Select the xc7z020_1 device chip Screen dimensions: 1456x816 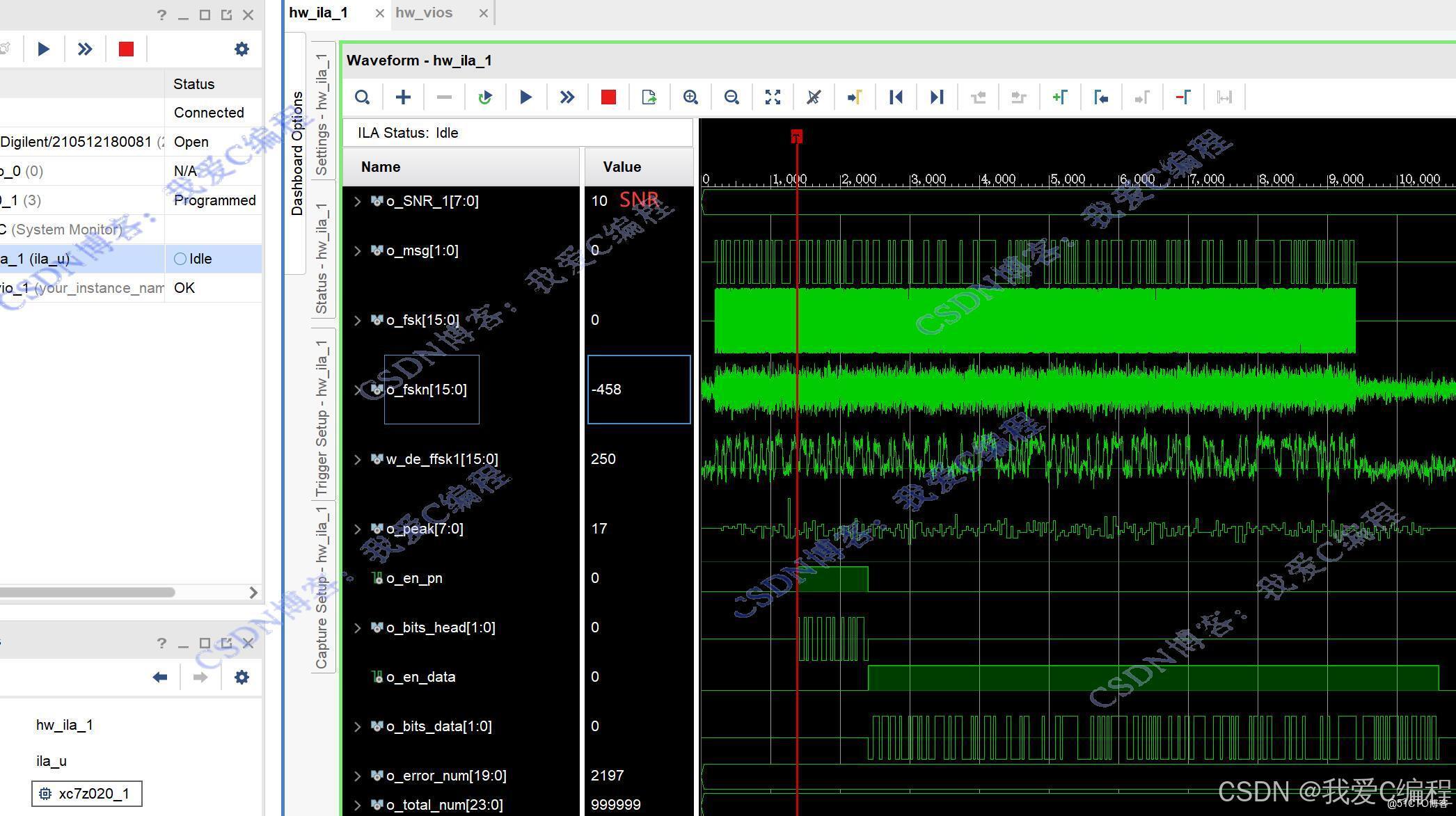[86, 794]
